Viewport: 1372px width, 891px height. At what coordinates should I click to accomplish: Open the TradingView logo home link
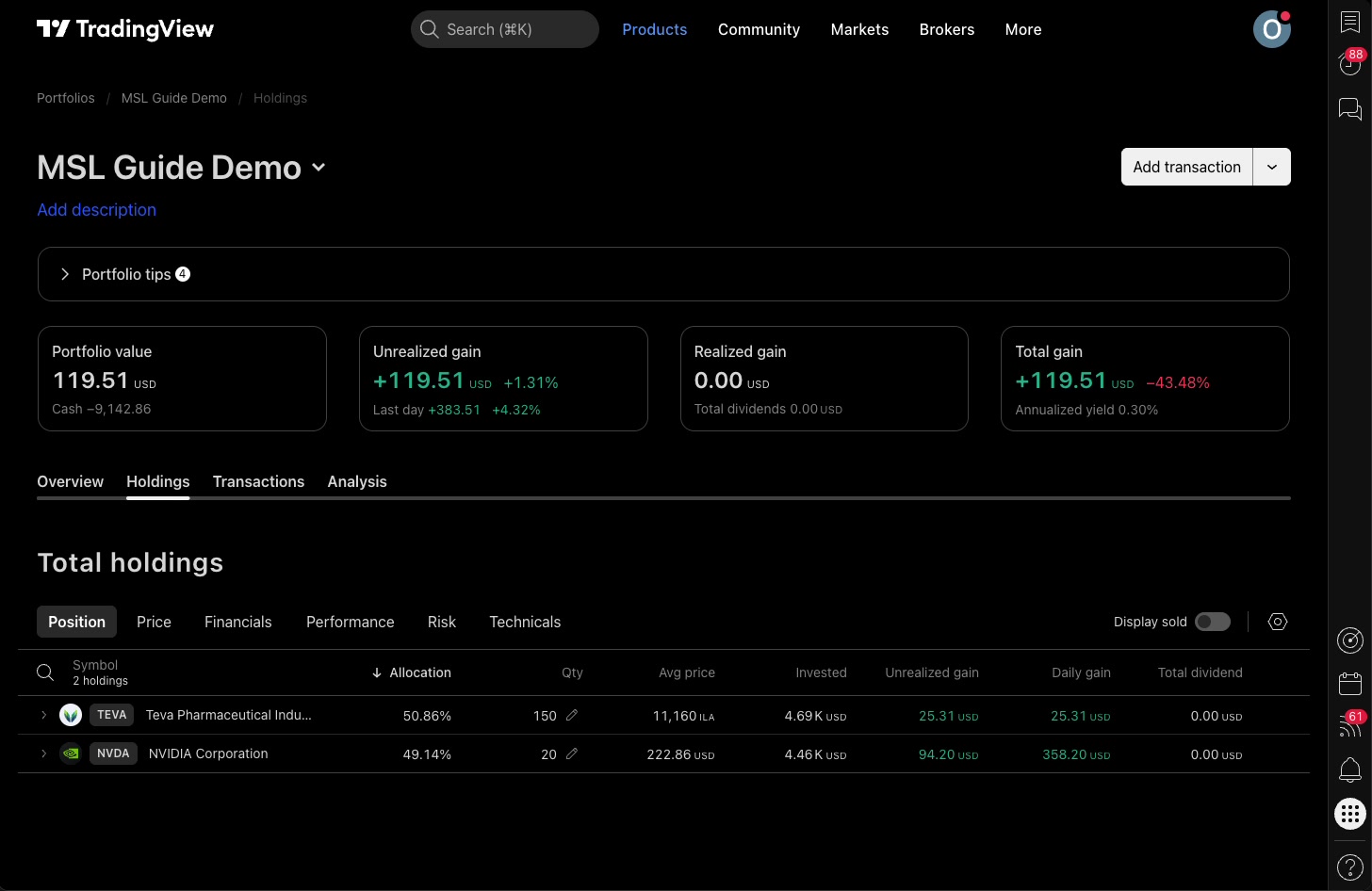click(x=125, y=29)
